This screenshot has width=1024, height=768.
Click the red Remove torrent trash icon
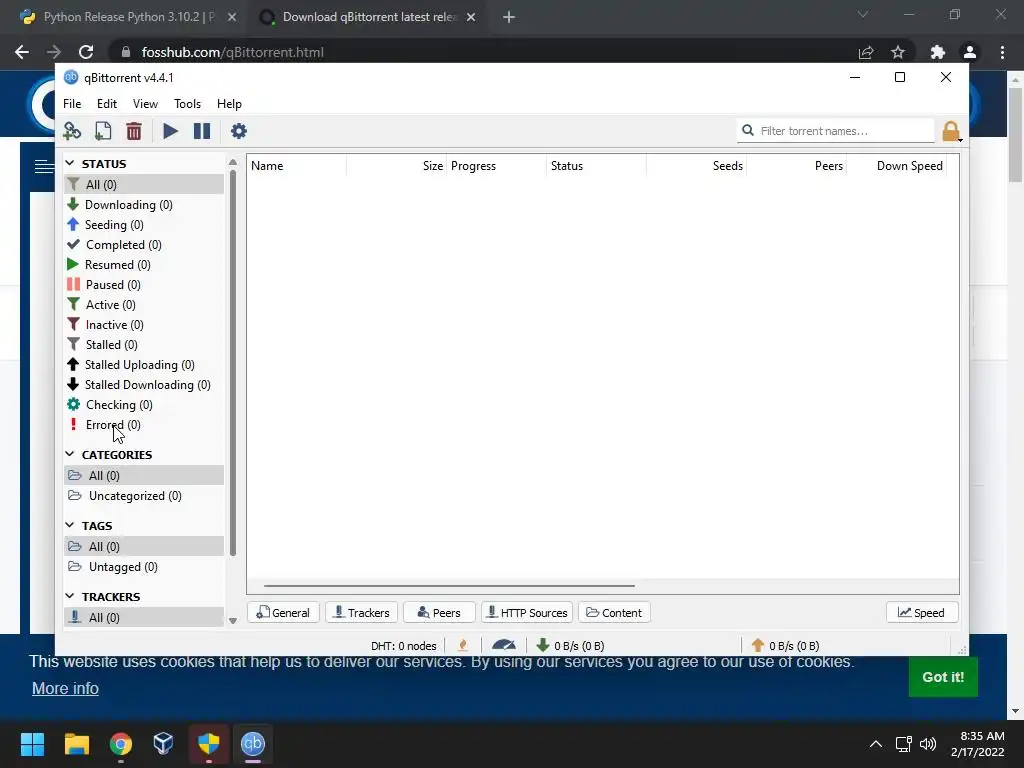tap(134, 131)
